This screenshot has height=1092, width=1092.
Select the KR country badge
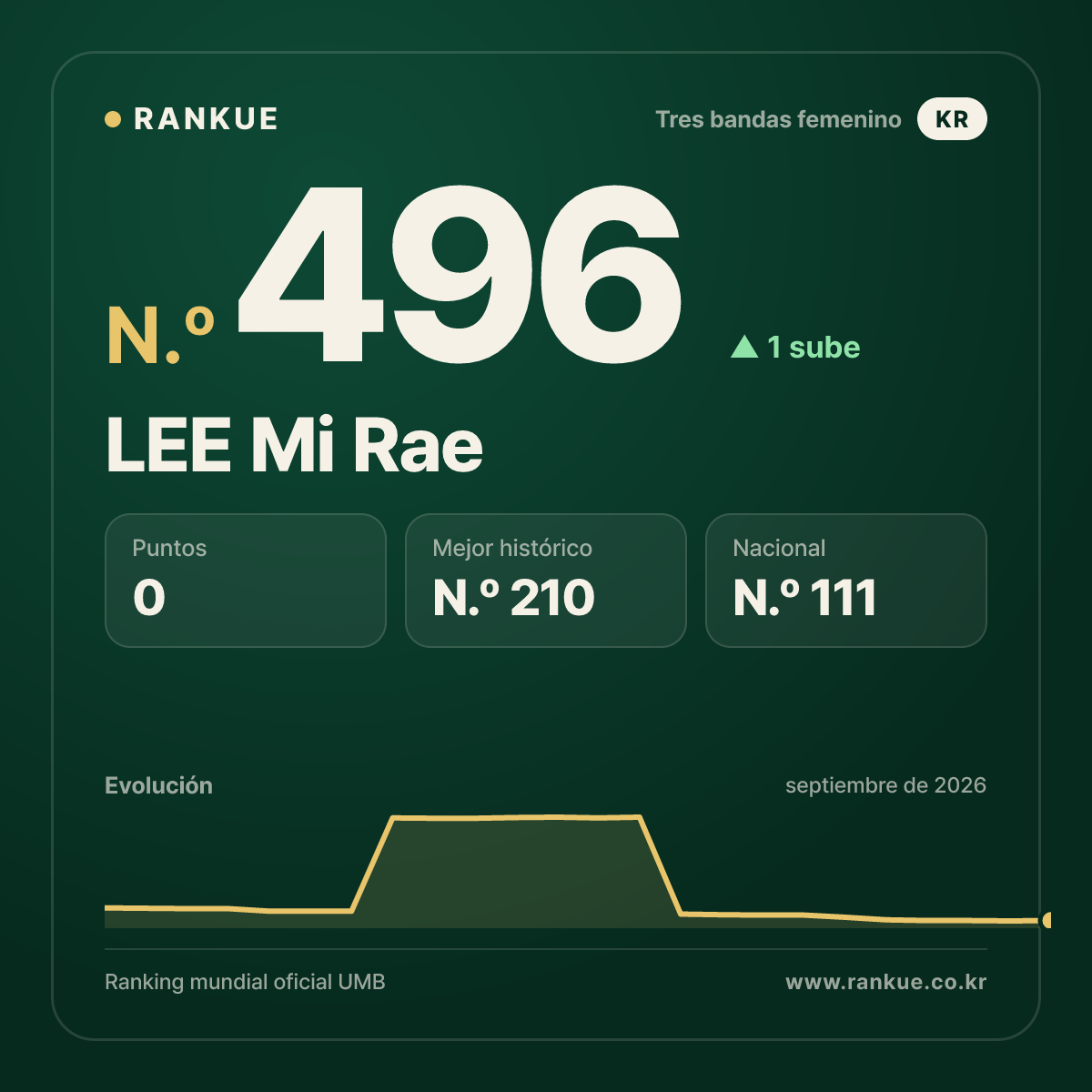click(x=952, y=119)
